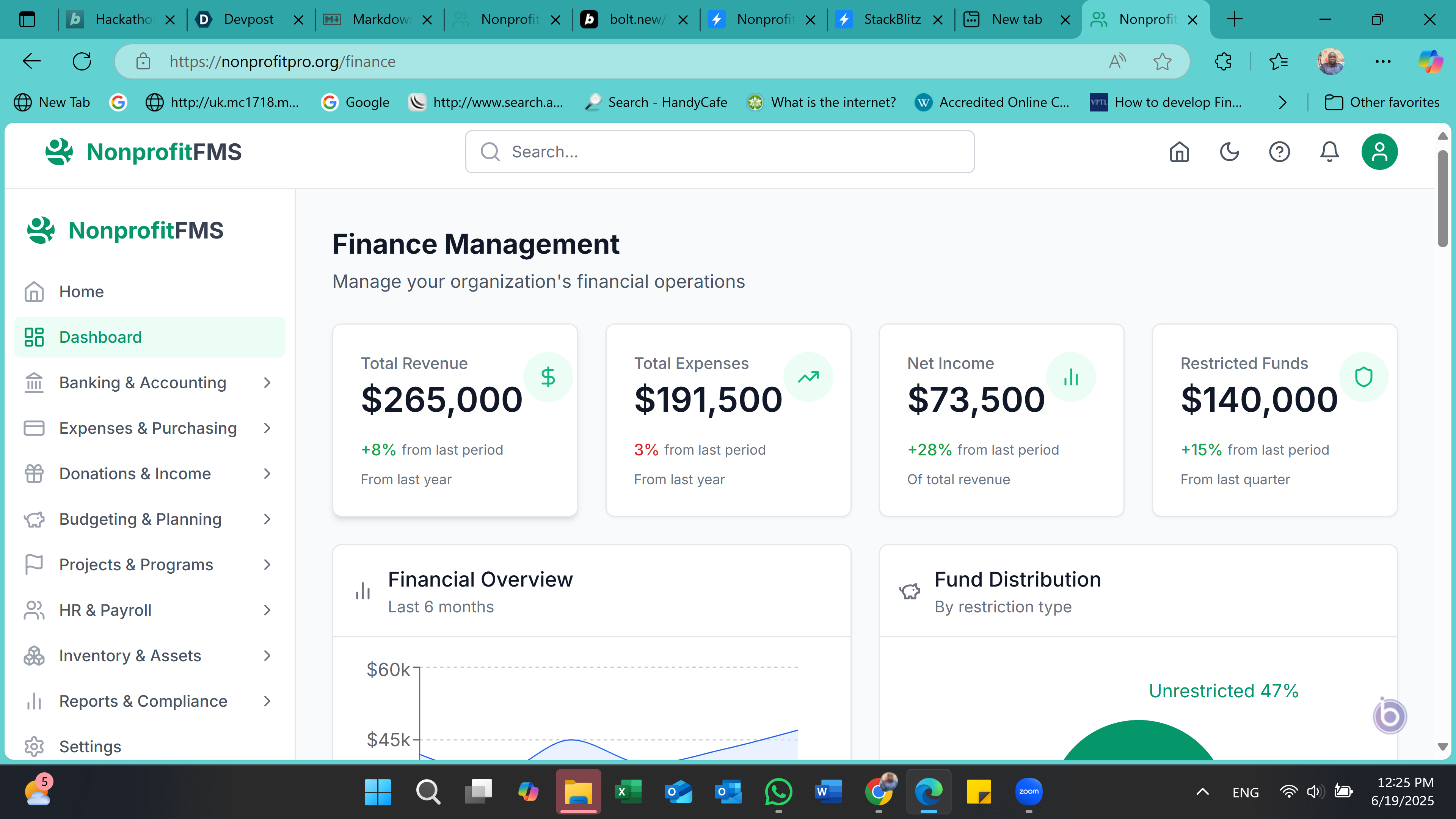Open Excel from the Windows taskbar
The height and width of the screenshot is (819, 1456).
[x=628, y=791]
